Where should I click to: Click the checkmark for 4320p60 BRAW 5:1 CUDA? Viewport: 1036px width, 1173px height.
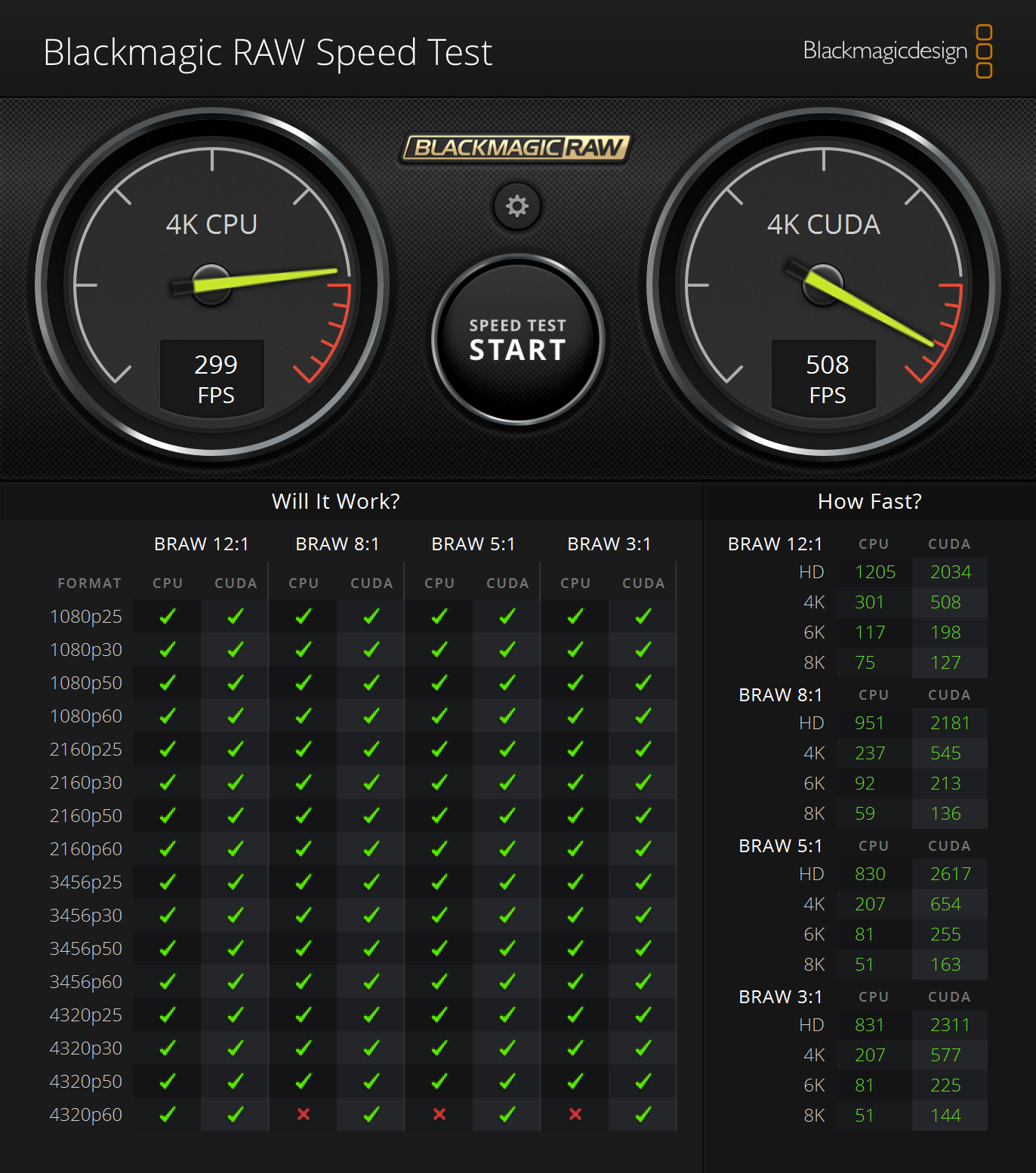[x=507, y=1114]
